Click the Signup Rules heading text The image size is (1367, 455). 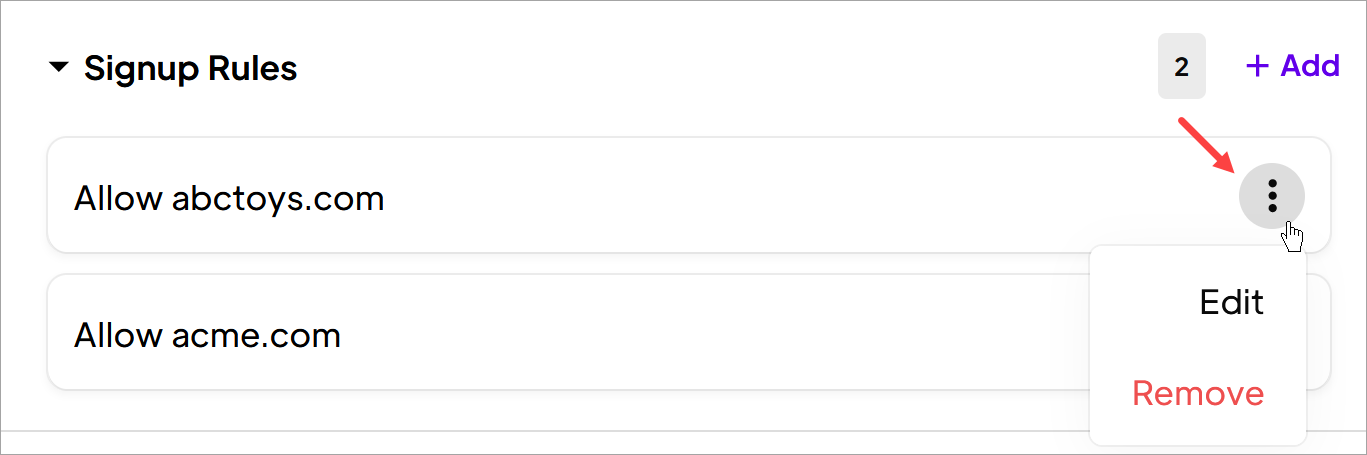[190, 68]
